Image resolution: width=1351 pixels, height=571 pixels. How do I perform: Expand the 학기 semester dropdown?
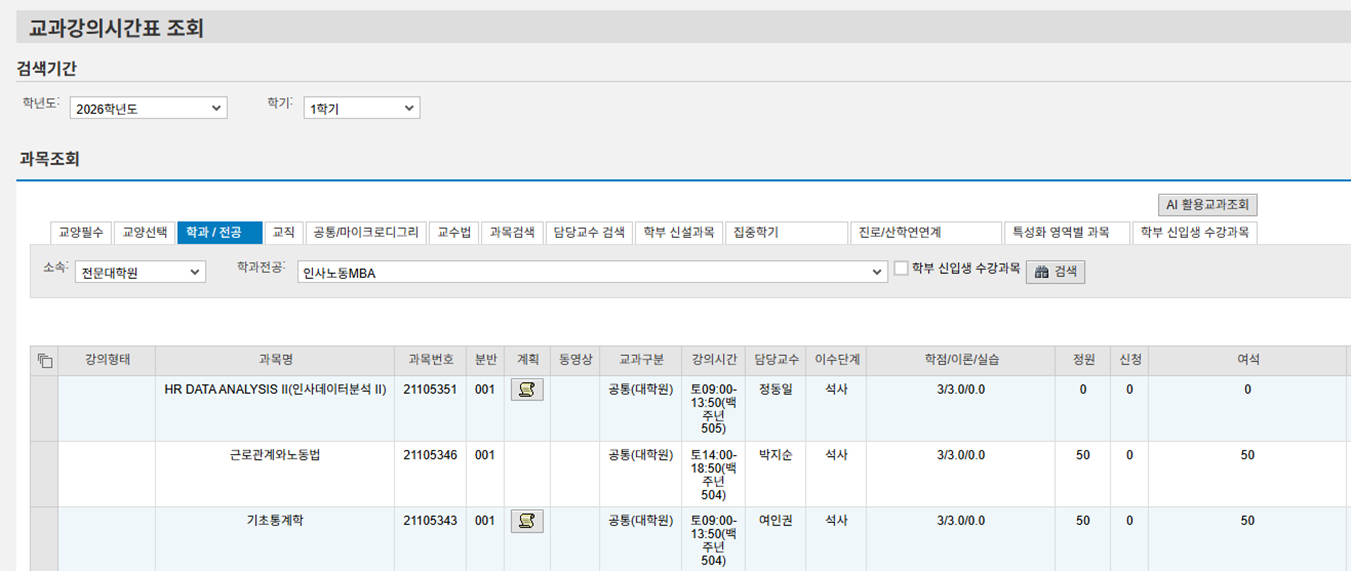pos(362,108)
